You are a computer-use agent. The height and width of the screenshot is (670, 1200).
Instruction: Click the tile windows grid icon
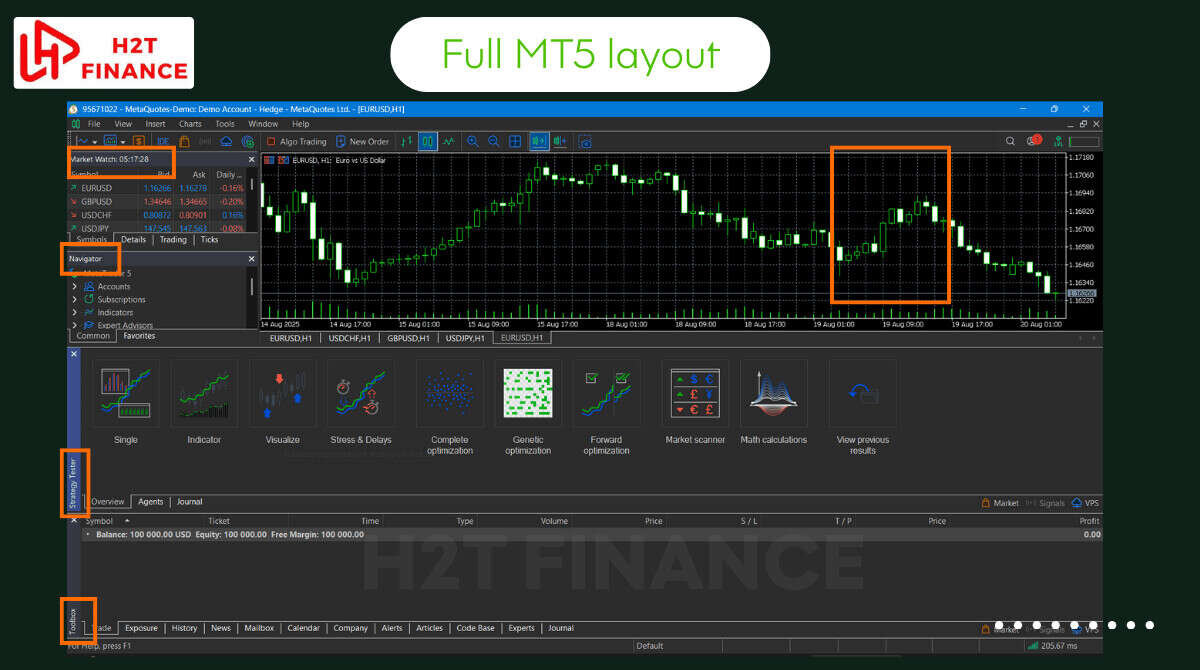click(515, 141)
